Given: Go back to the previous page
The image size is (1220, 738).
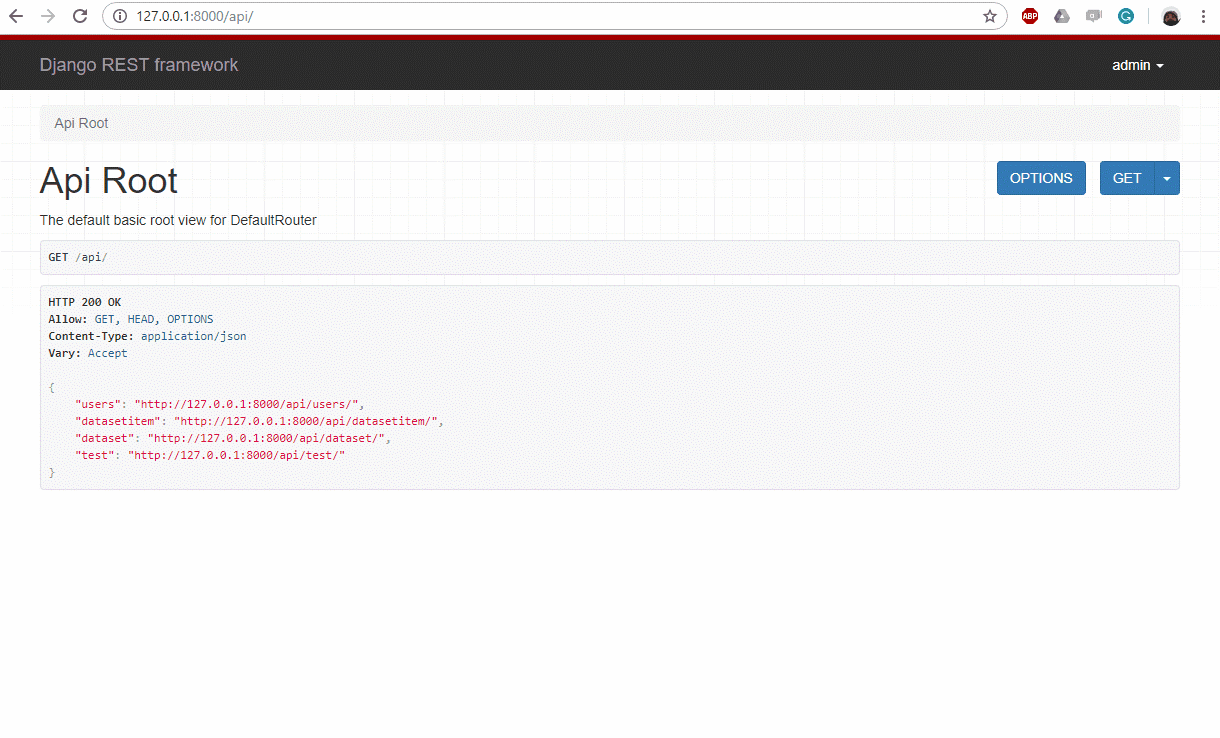Looking at the screenshot, I should click(x=16, y=16).
